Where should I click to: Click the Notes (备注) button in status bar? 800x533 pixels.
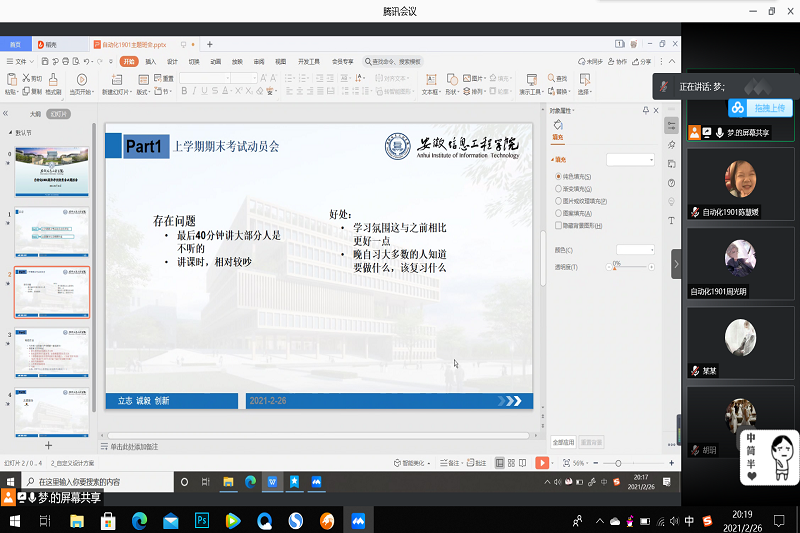(449, 463)
